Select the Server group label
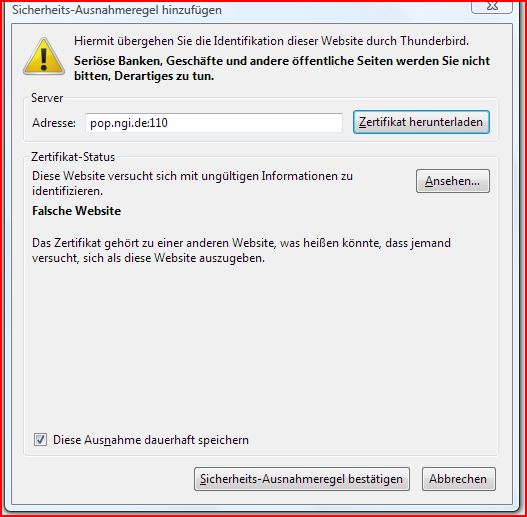The height and width of the screenshot is (517, 527). [x=47, y=98]
